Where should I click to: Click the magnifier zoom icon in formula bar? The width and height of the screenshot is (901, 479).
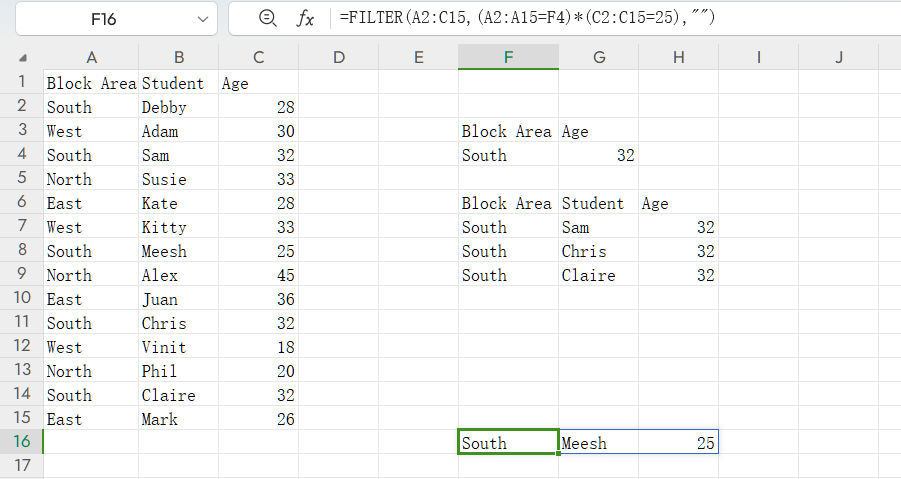(x=267, y=18)
